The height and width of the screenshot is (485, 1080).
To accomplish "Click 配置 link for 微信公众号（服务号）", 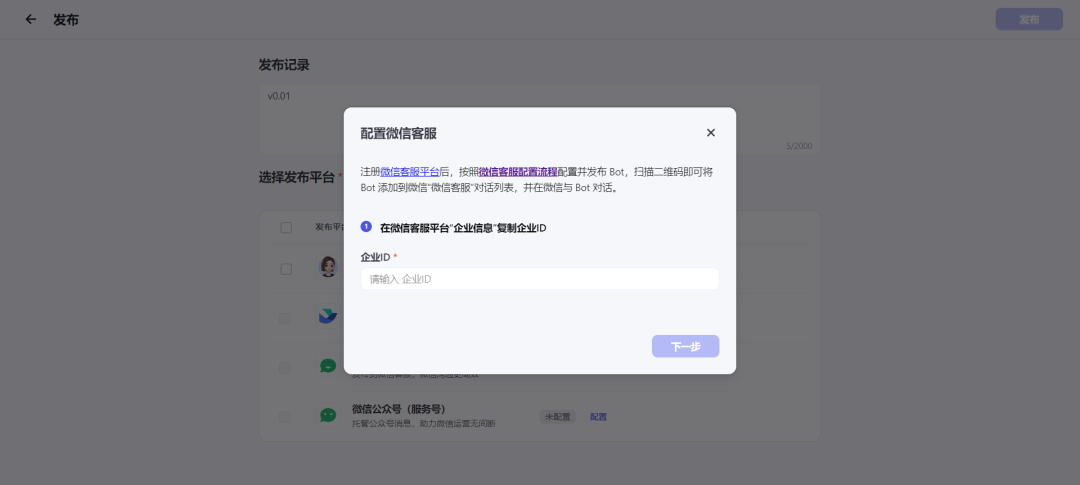I will 599,417.
